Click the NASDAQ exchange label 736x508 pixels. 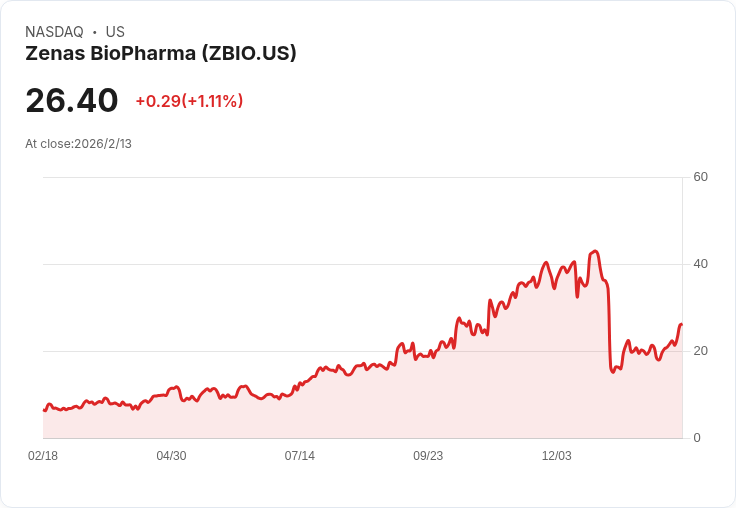coord(54,32)
